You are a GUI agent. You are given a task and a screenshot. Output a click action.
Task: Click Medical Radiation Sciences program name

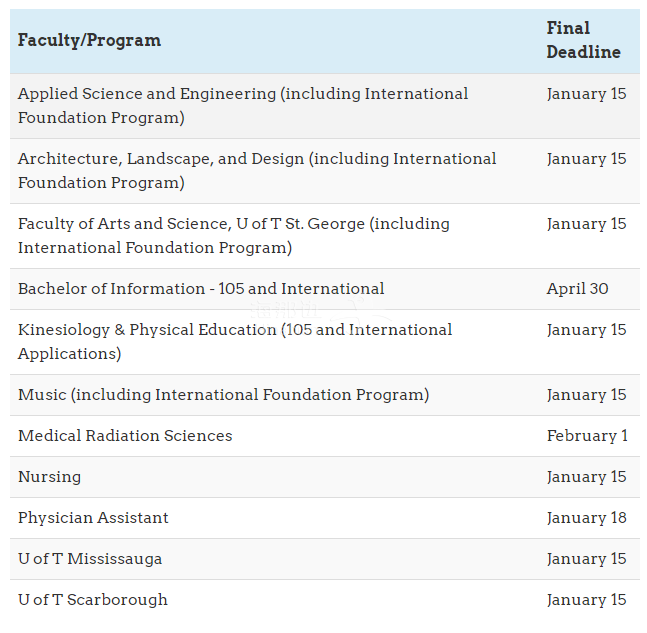(x=125, y=436)
